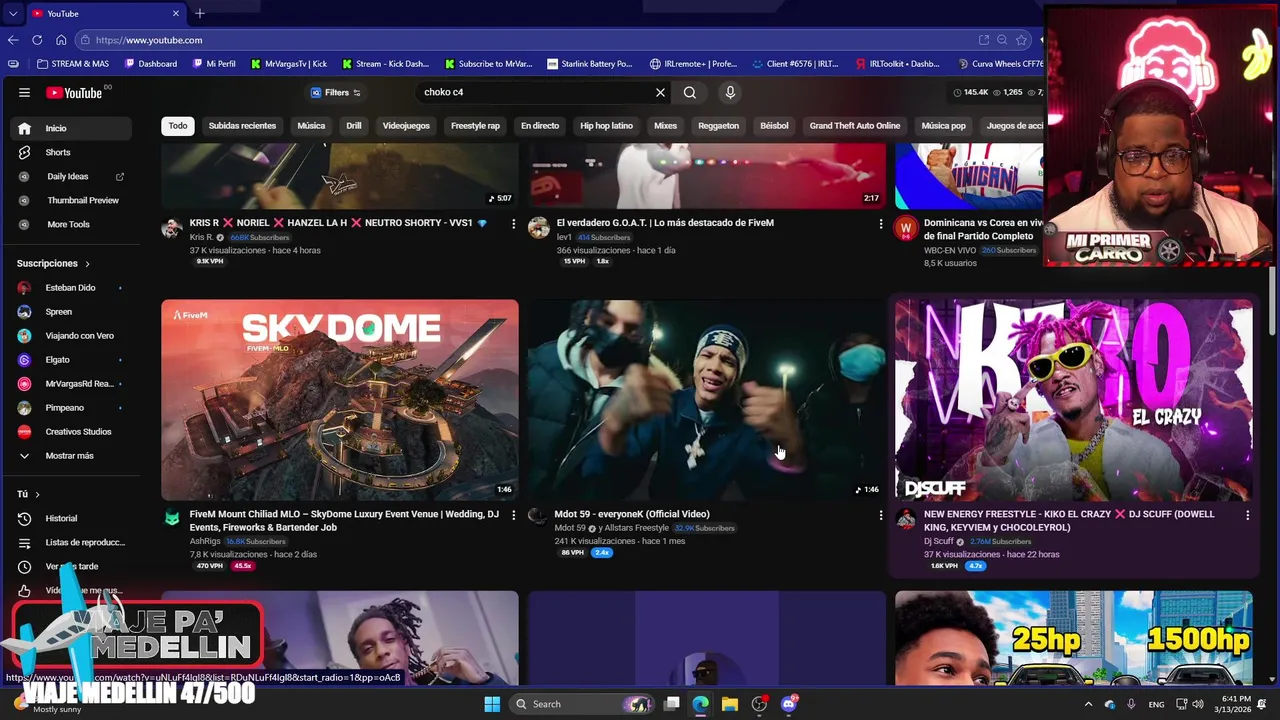
Task: Bookmark page with the star icon
Action: point(1021,40)
